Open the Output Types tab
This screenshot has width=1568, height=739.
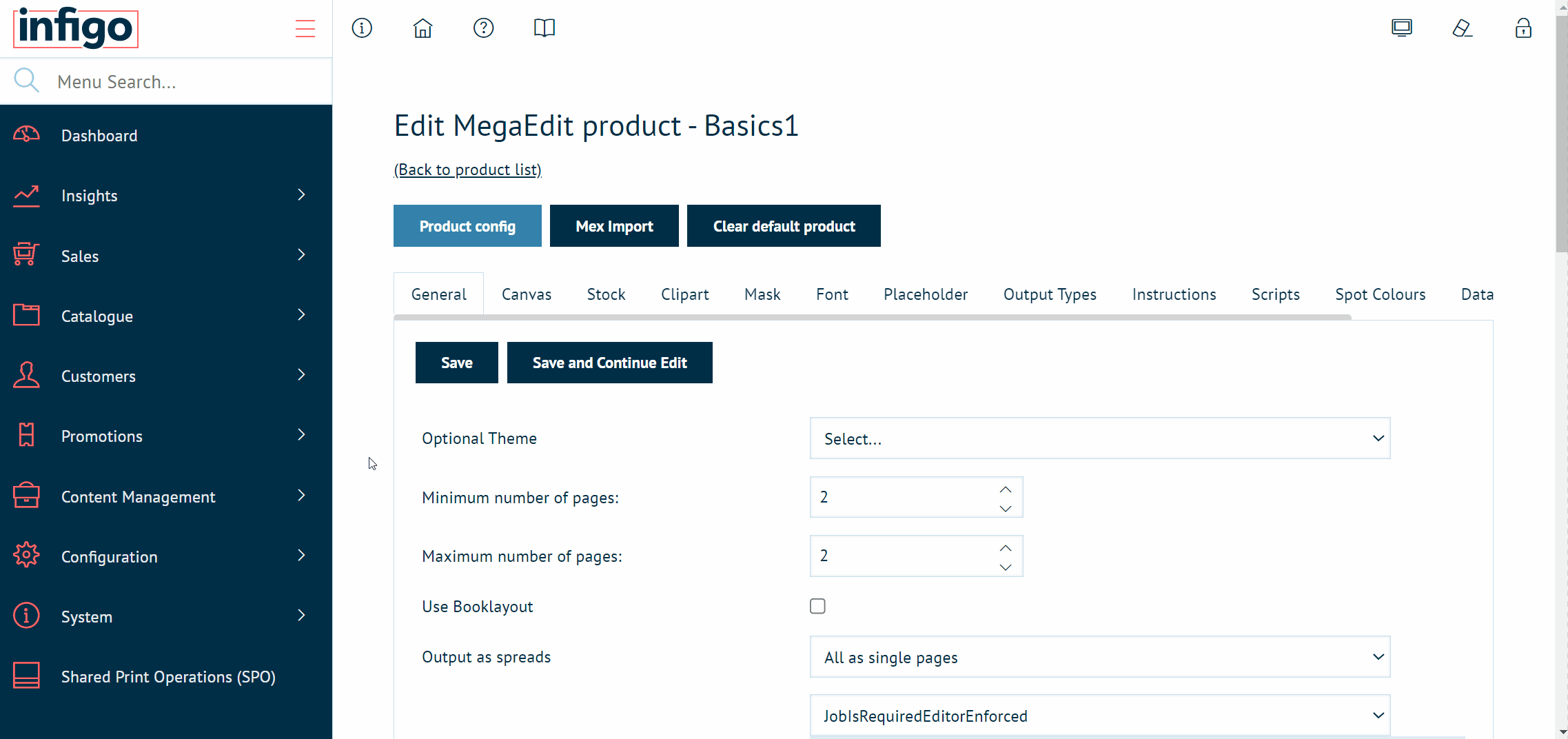tap(1050, 294)
